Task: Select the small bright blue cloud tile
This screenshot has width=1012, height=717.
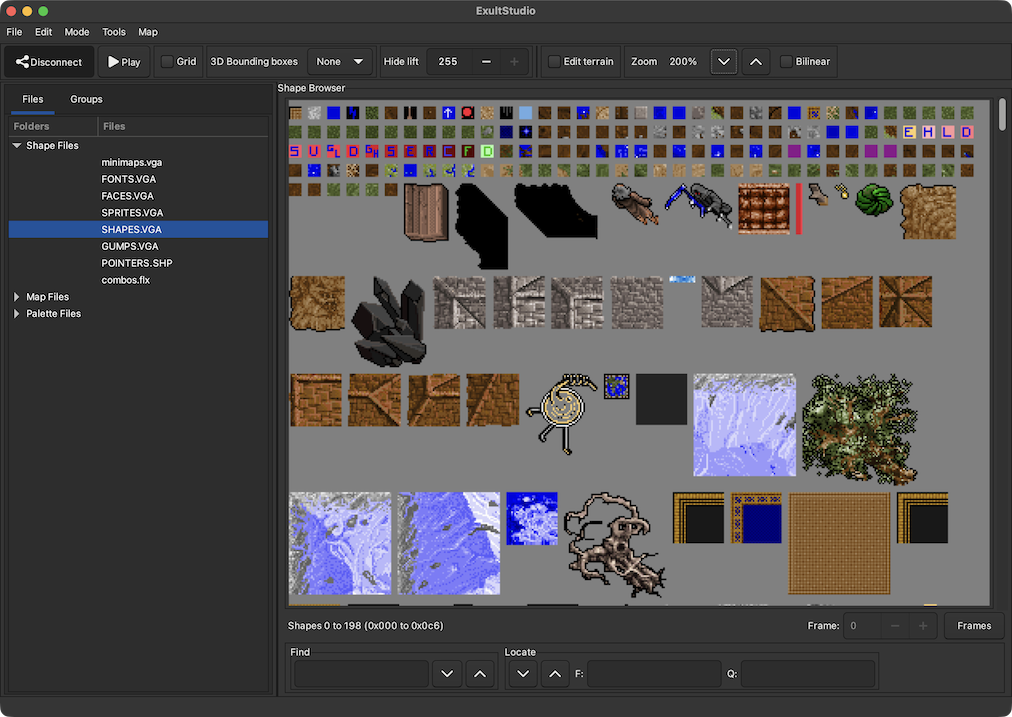Action: coord(682,279)
